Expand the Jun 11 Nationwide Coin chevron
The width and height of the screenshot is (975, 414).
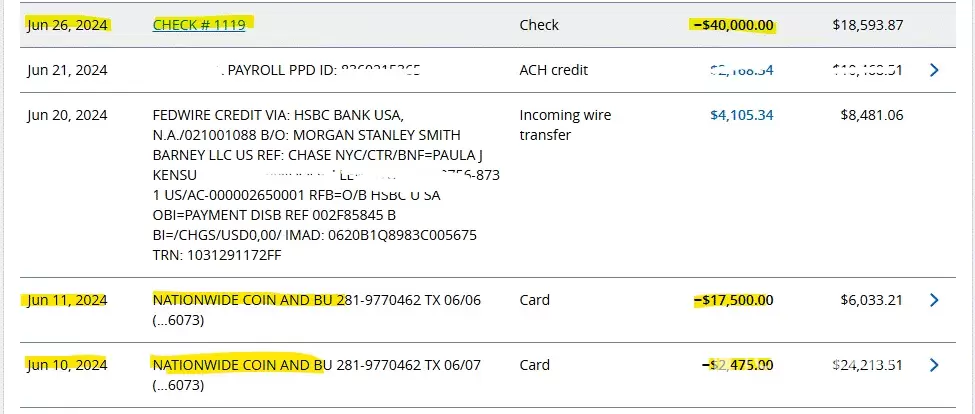click(x=934, y=300)
